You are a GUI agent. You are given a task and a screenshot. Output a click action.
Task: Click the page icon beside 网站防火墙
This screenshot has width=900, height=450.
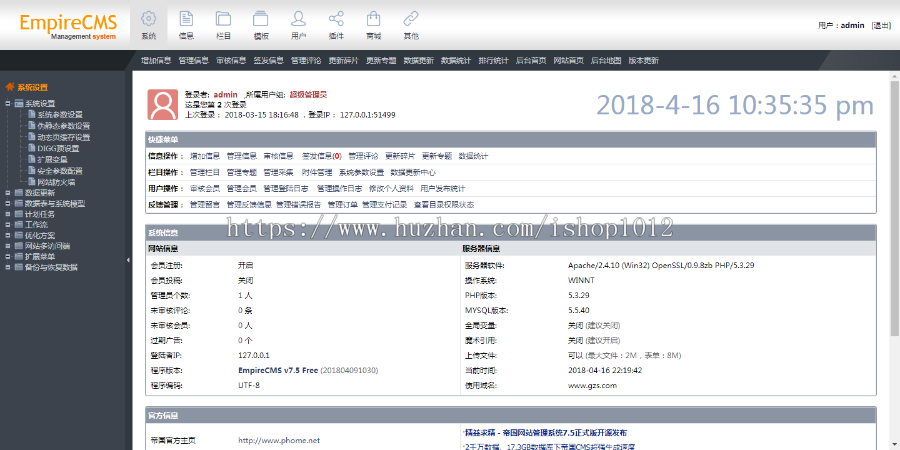(x=32, y=182)
